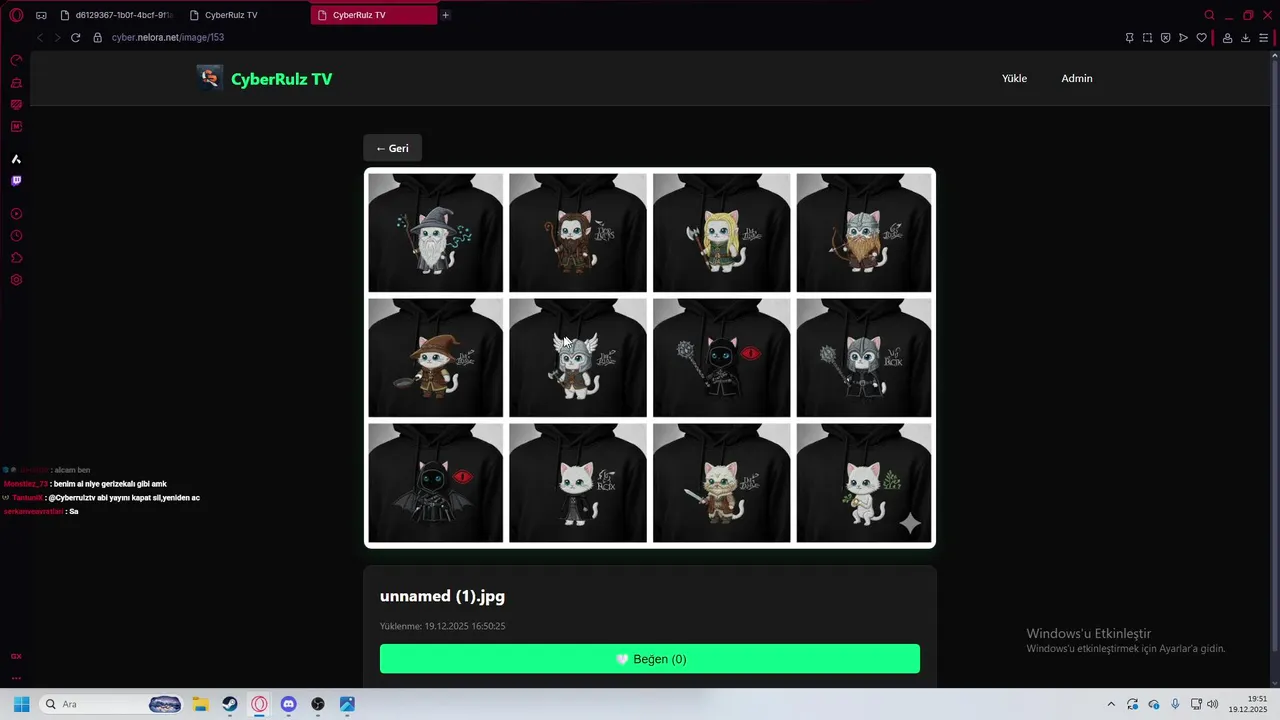Open the cat hoodie collage image
The width and height of the screenshot is (1280, 720).
coord(650,358)
